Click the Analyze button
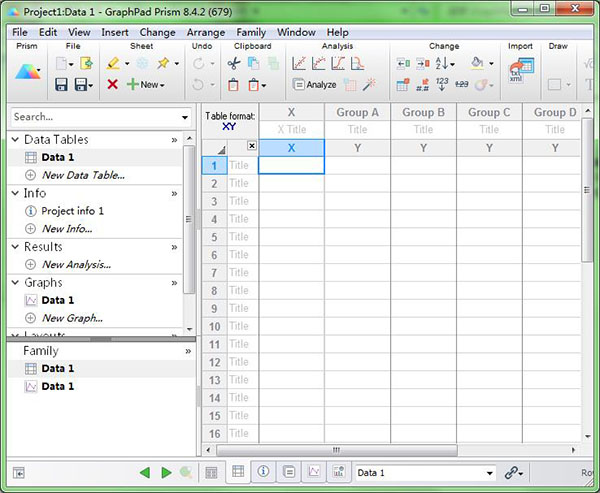Image resolution: width=600 pixels, height=493 pixels. [x=315, y=84]
